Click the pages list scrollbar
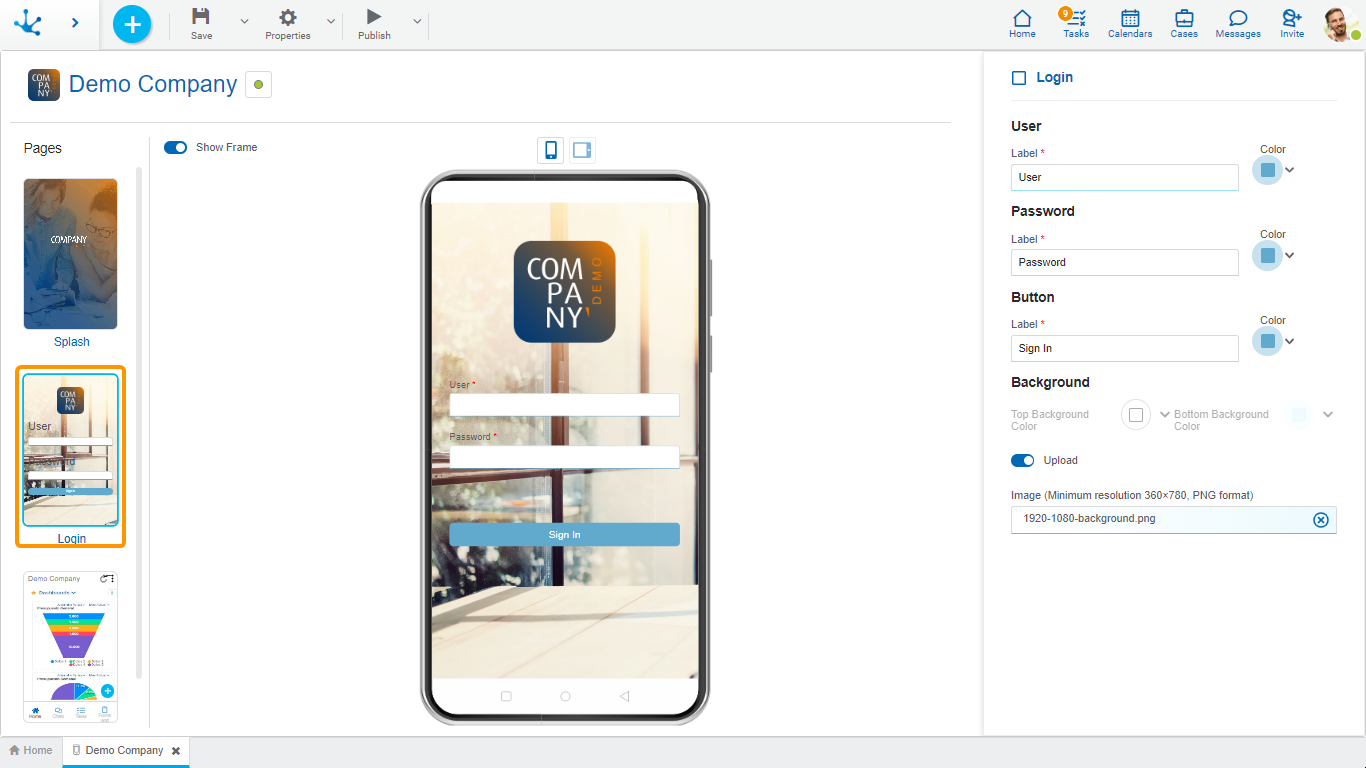Image resolution: width=1366 pixels, height=768 pixels. pyautogui.click(x=139, y=422)
